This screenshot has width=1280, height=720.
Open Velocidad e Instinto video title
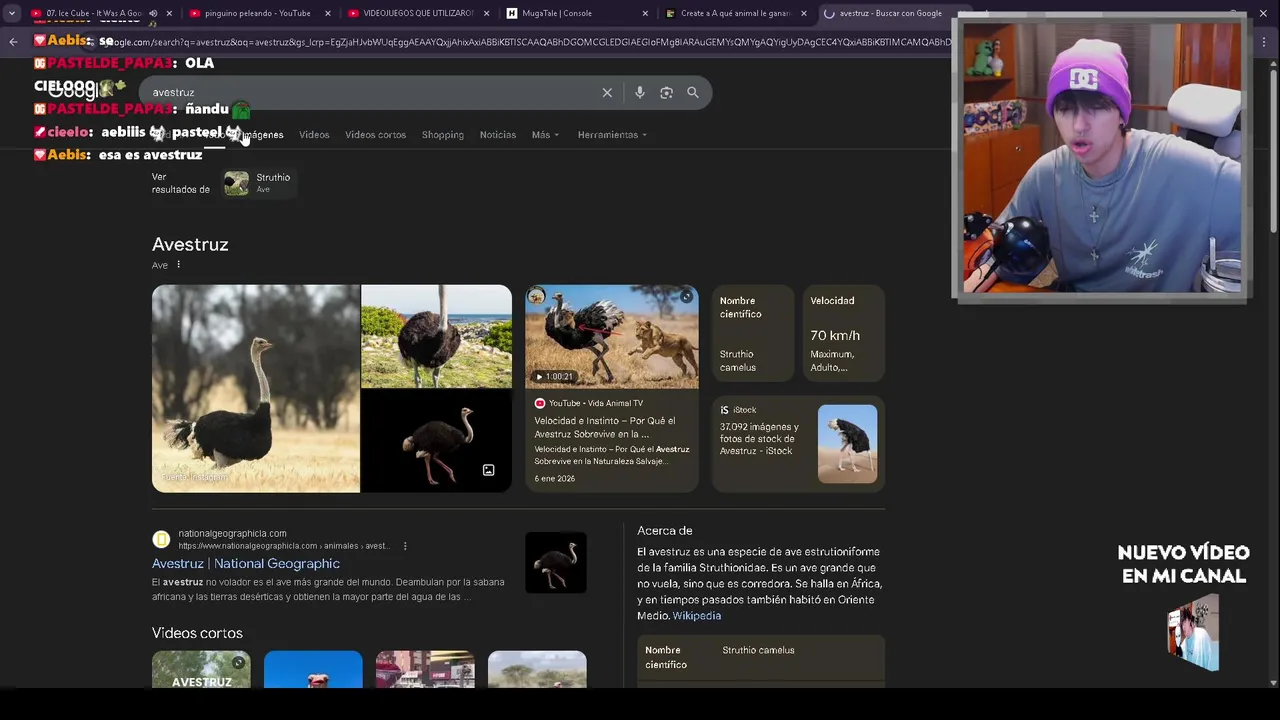point(604,427)
